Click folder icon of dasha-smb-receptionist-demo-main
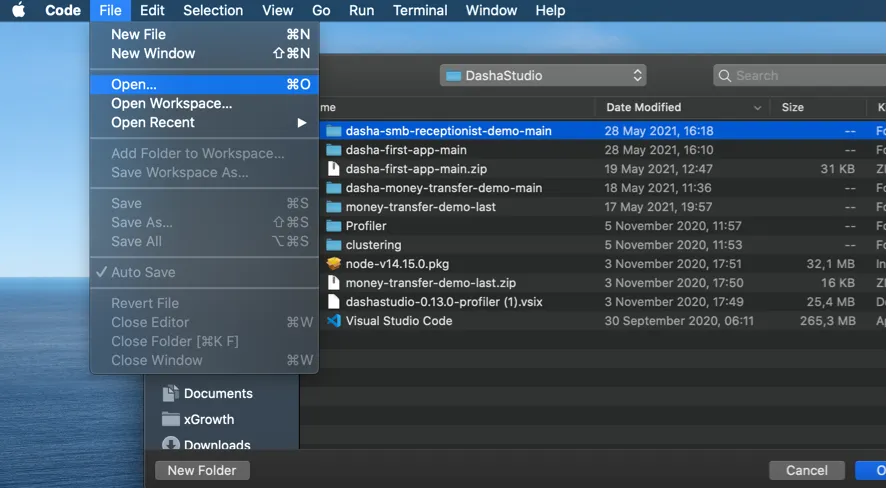The height and width of the screenshot is (488, 887). (x=334, y=131)
